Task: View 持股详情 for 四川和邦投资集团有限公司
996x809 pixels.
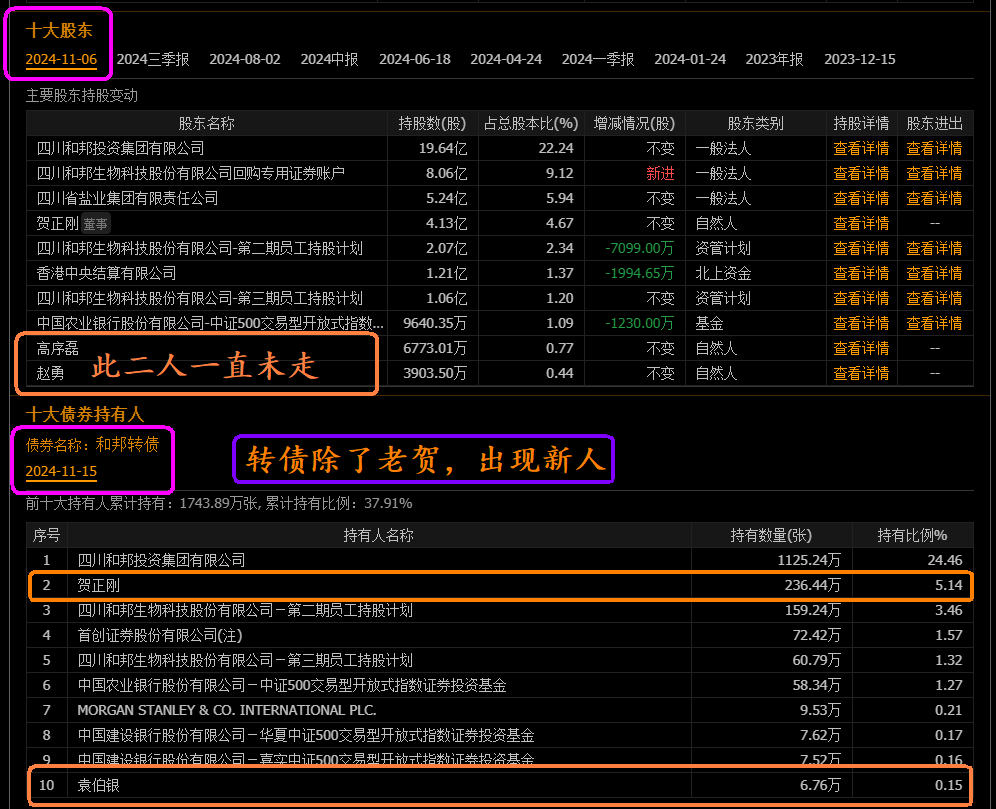Action: (x=861, y=149)
